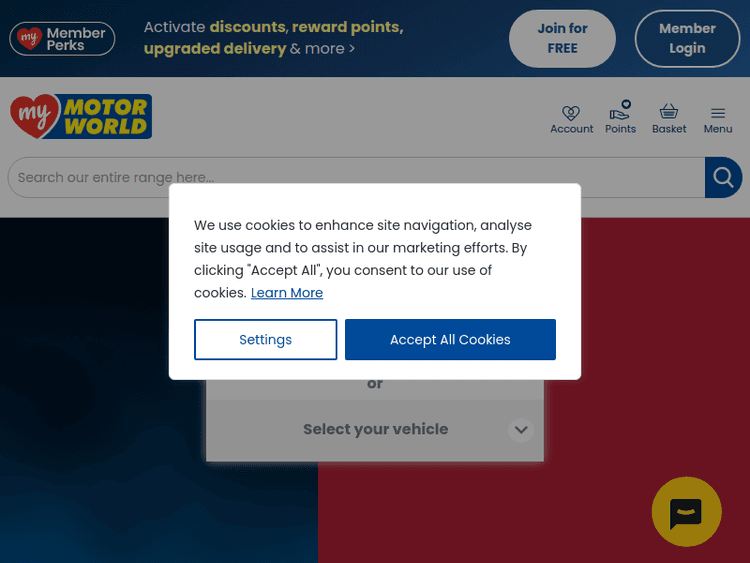Click the search magnifier button
The width and height of the screenshot is (750, 563).
coord(723,177)
